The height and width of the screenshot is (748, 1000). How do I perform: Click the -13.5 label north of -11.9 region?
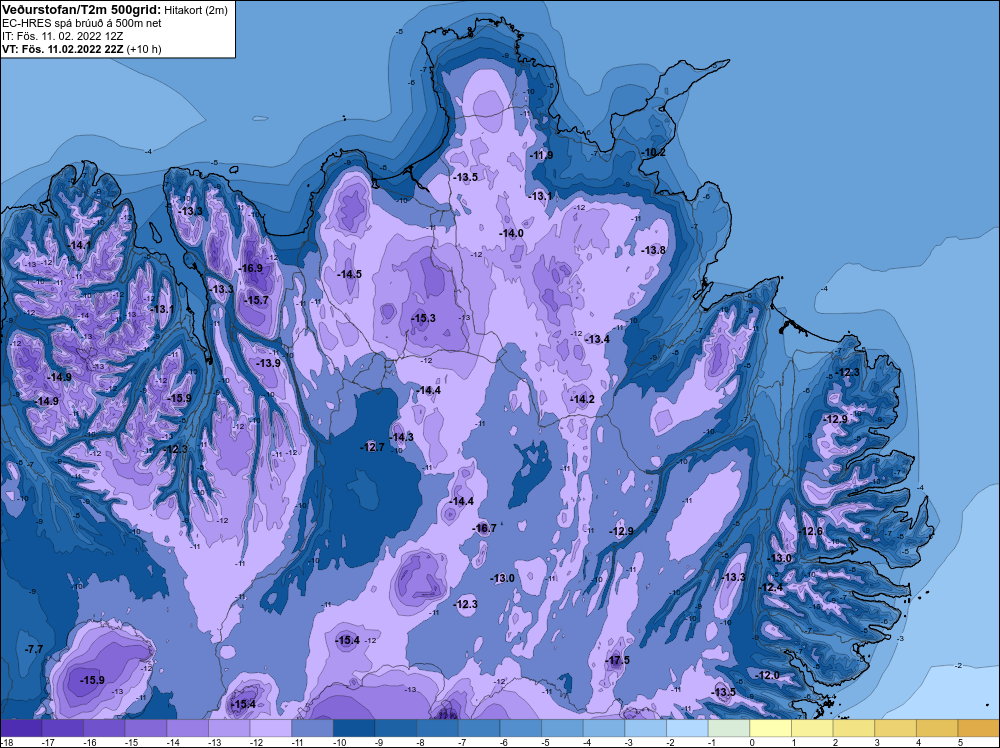point(466,177)
